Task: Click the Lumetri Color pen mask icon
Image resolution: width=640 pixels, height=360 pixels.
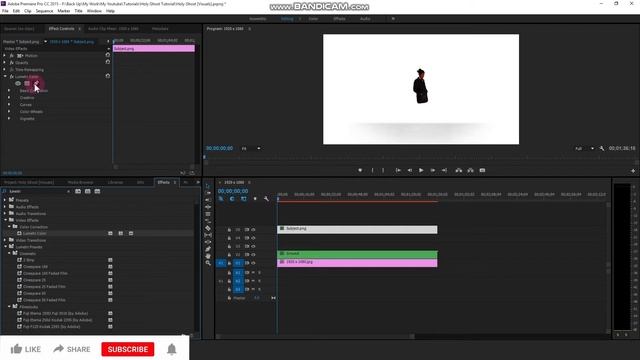Action: pyautogui.click(x=36, y=83)
